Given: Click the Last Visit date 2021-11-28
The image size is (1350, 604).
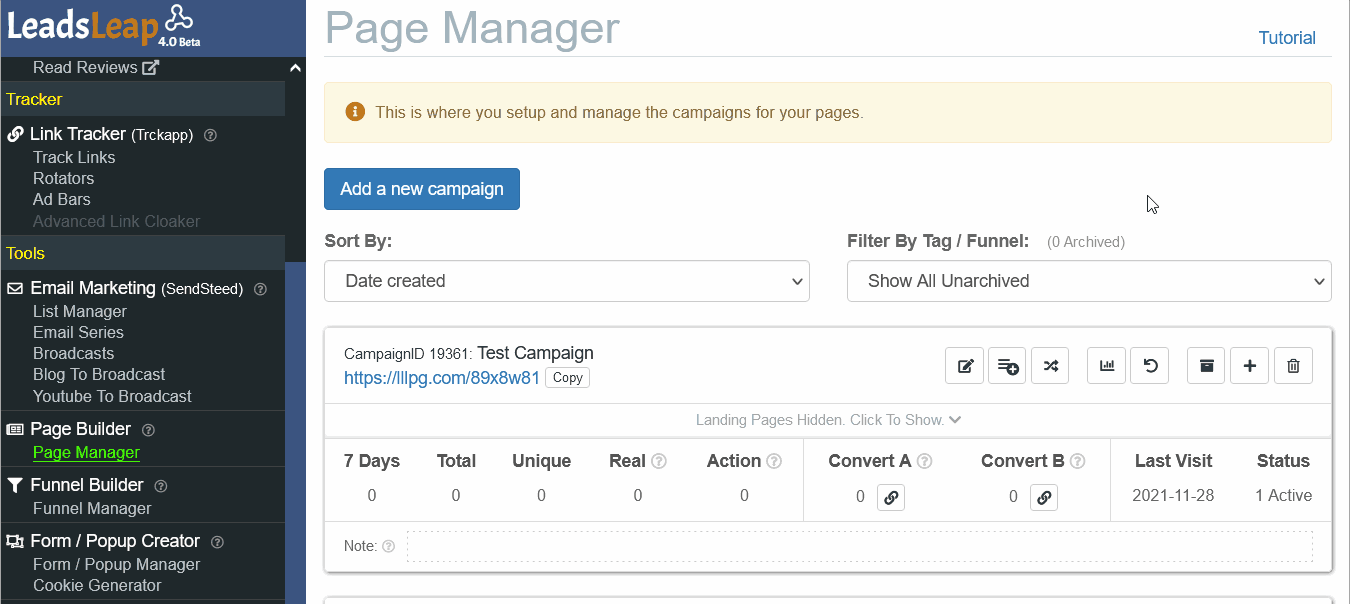Looking at the screenshot, I should (1173, 496).
